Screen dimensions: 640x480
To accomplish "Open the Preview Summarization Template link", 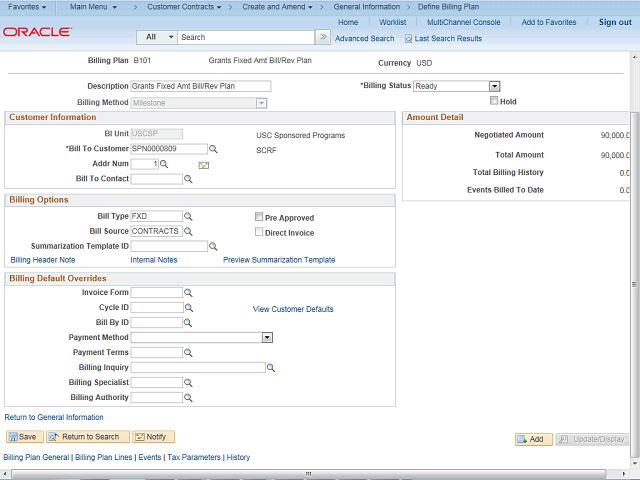I will pyautogui.click(x=279, y=260).
